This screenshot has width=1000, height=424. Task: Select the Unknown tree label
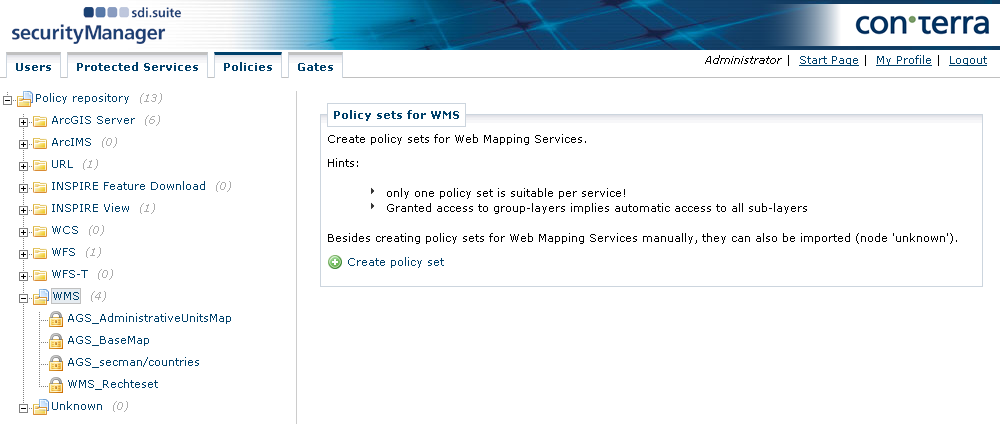[x=77, y=406]
